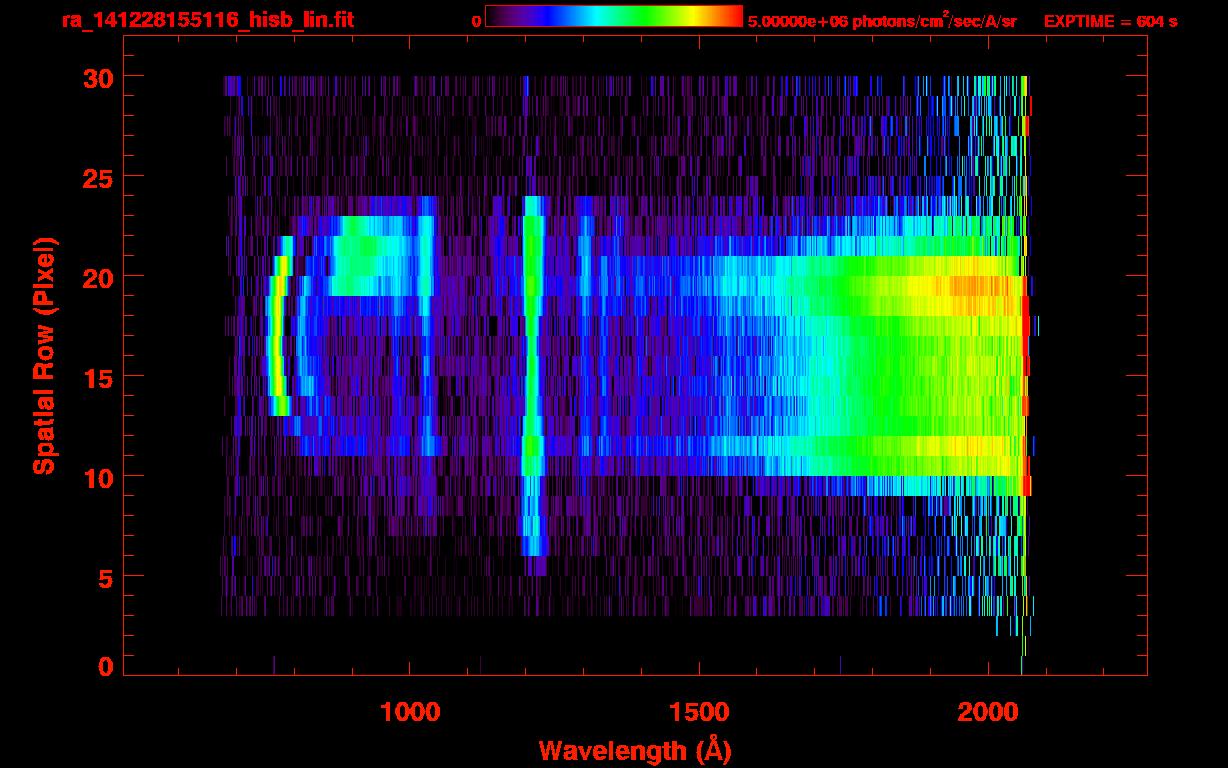Click the filename ra_141228155116_hisb_lin.fit
This screenshot has height=768, width=1228.
coord(207,20)
